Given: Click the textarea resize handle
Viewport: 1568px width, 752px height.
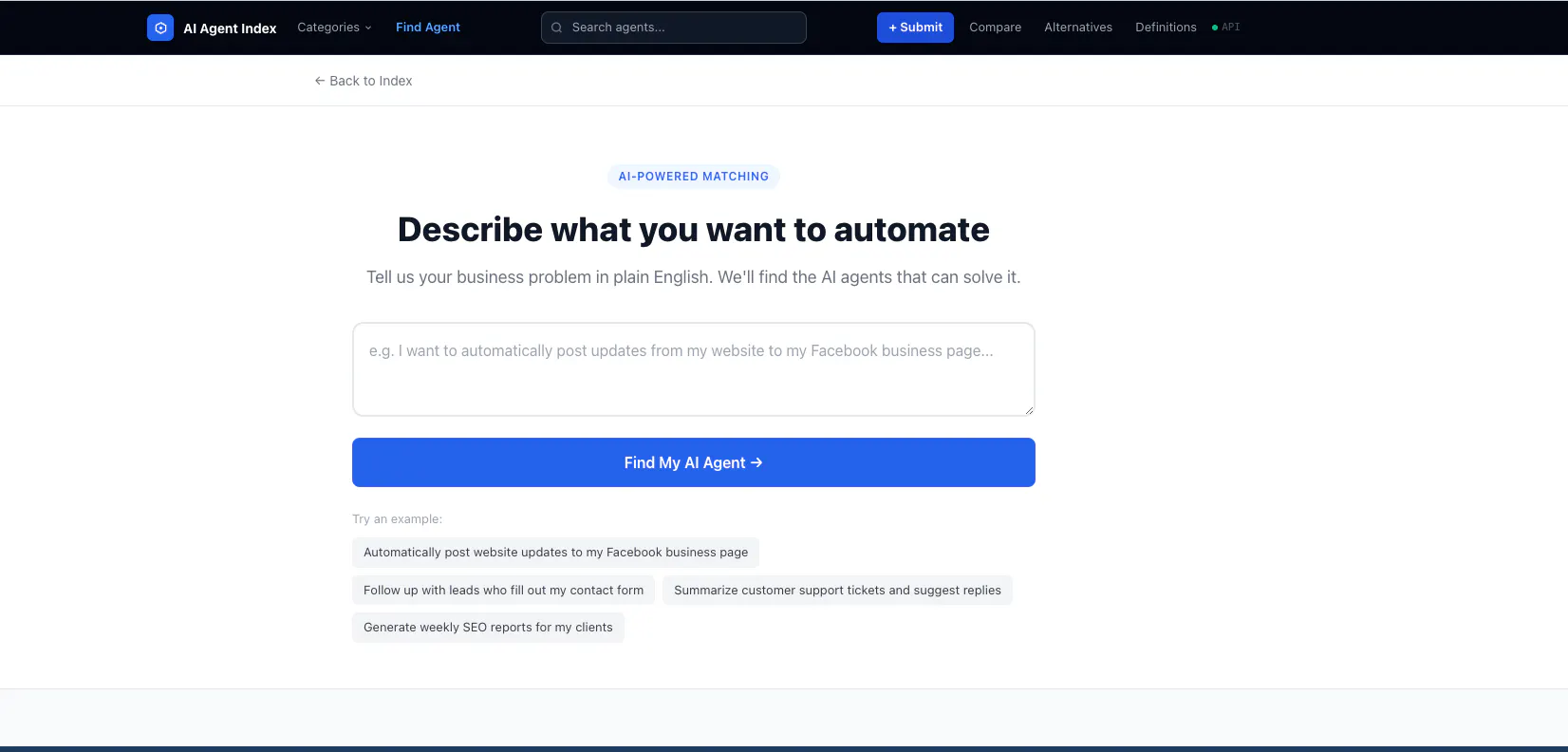Looking at the screenshot, I should coord(1028,409).
